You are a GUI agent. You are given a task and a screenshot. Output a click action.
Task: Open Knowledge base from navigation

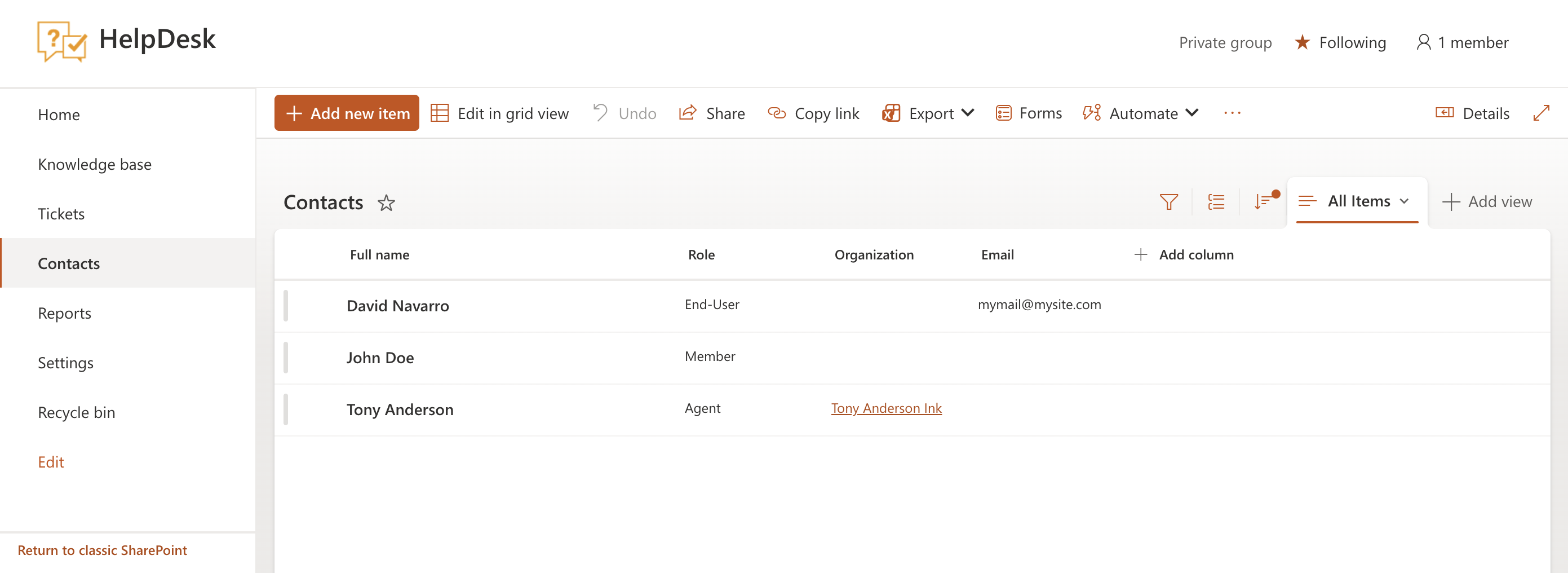coord(94,165)
